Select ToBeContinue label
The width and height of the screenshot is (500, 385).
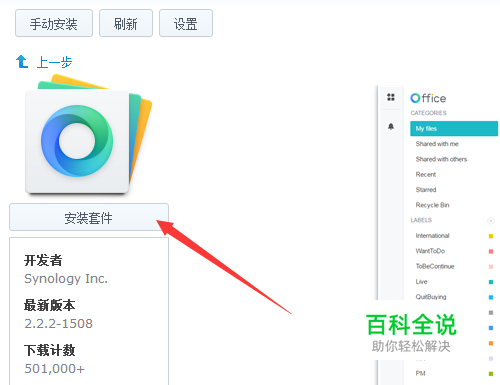(x=435, y=266)
